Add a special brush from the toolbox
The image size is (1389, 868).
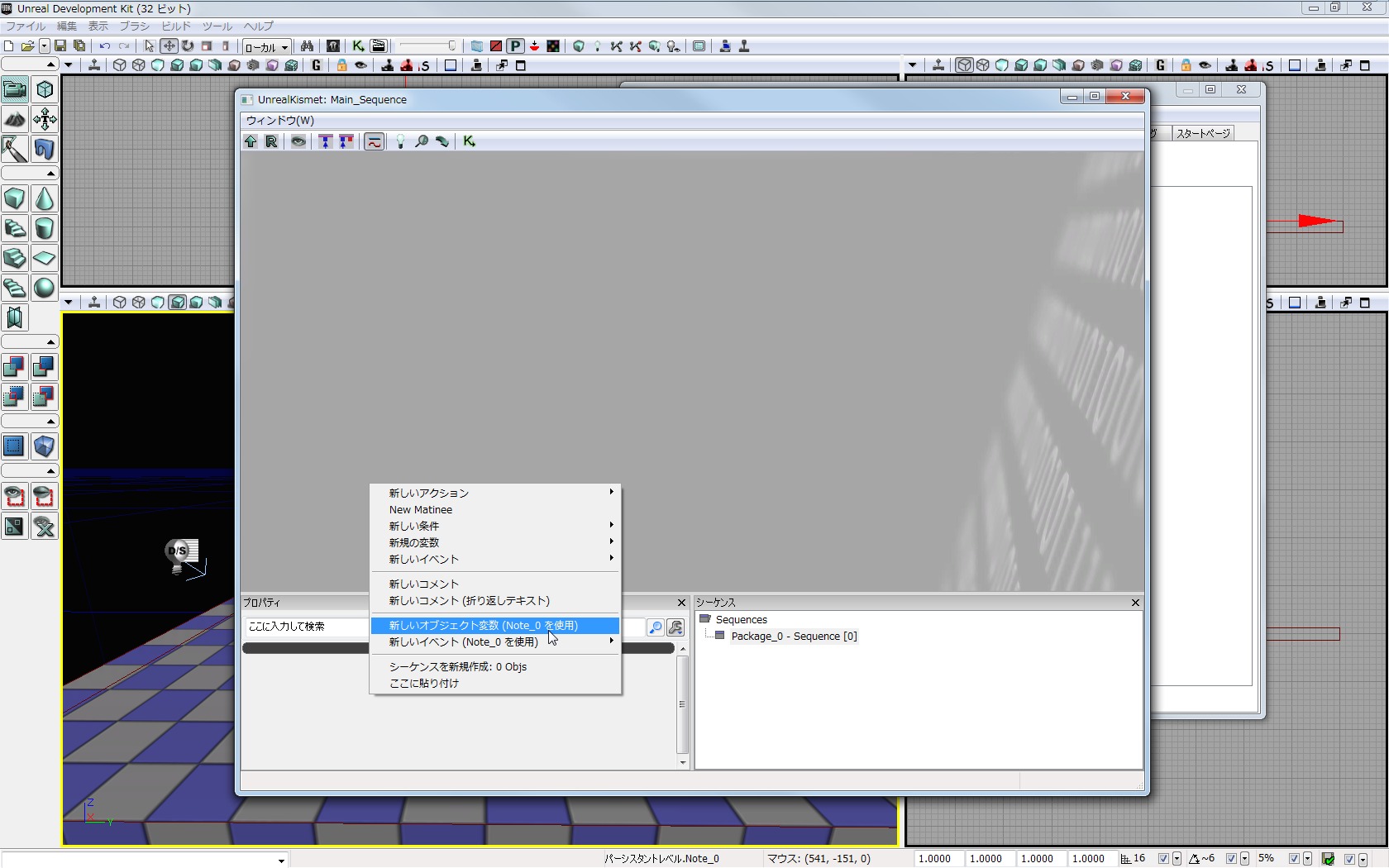click(x=15, y=446)
